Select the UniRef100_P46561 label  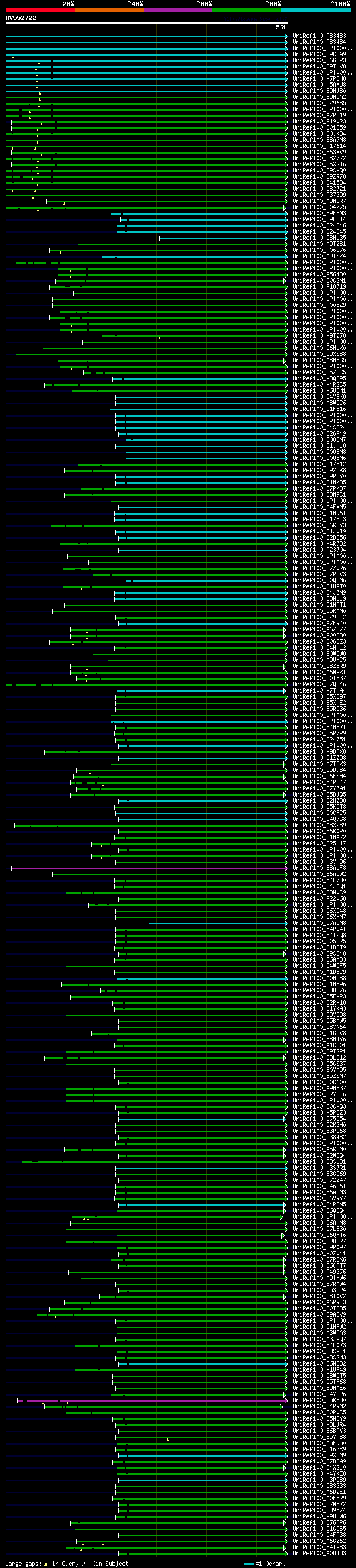319,1186
